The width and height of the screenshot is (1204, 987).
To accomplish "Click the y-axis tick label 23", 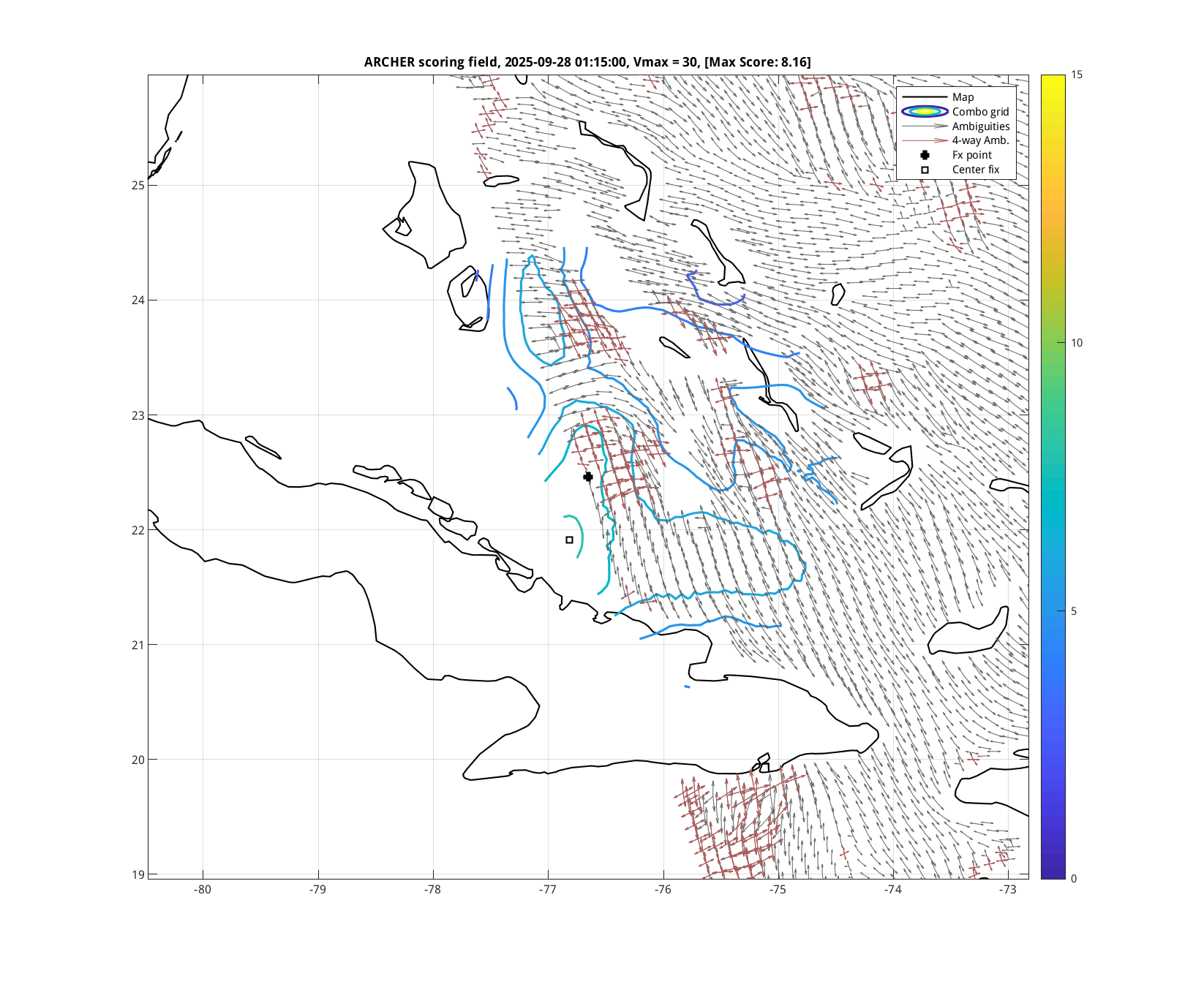I will point(138,415).
